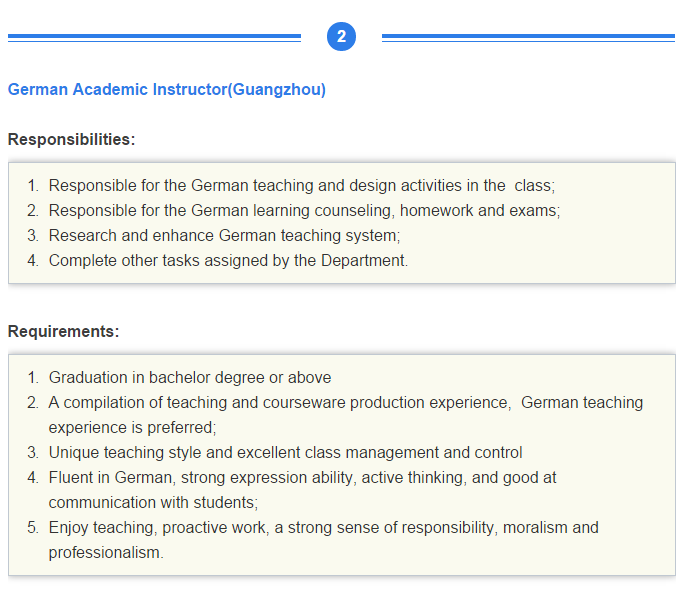Click 'Unique teaching style' requirement item
The image size is (693, 591).
click(x=286, y=453)
